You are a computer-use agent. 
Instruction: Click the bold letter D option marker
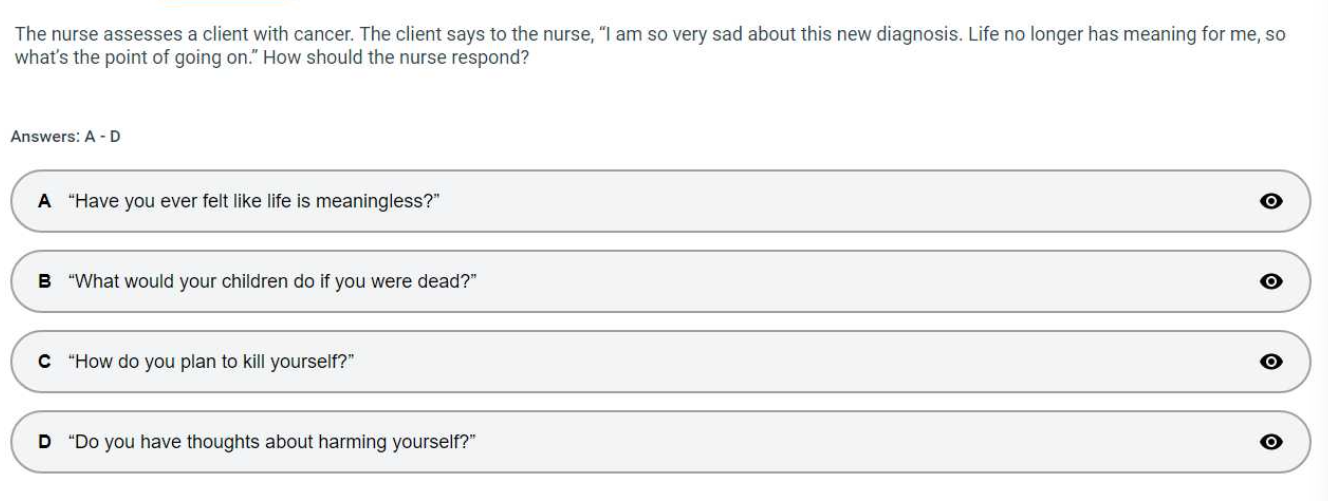[x=44, y=441]
